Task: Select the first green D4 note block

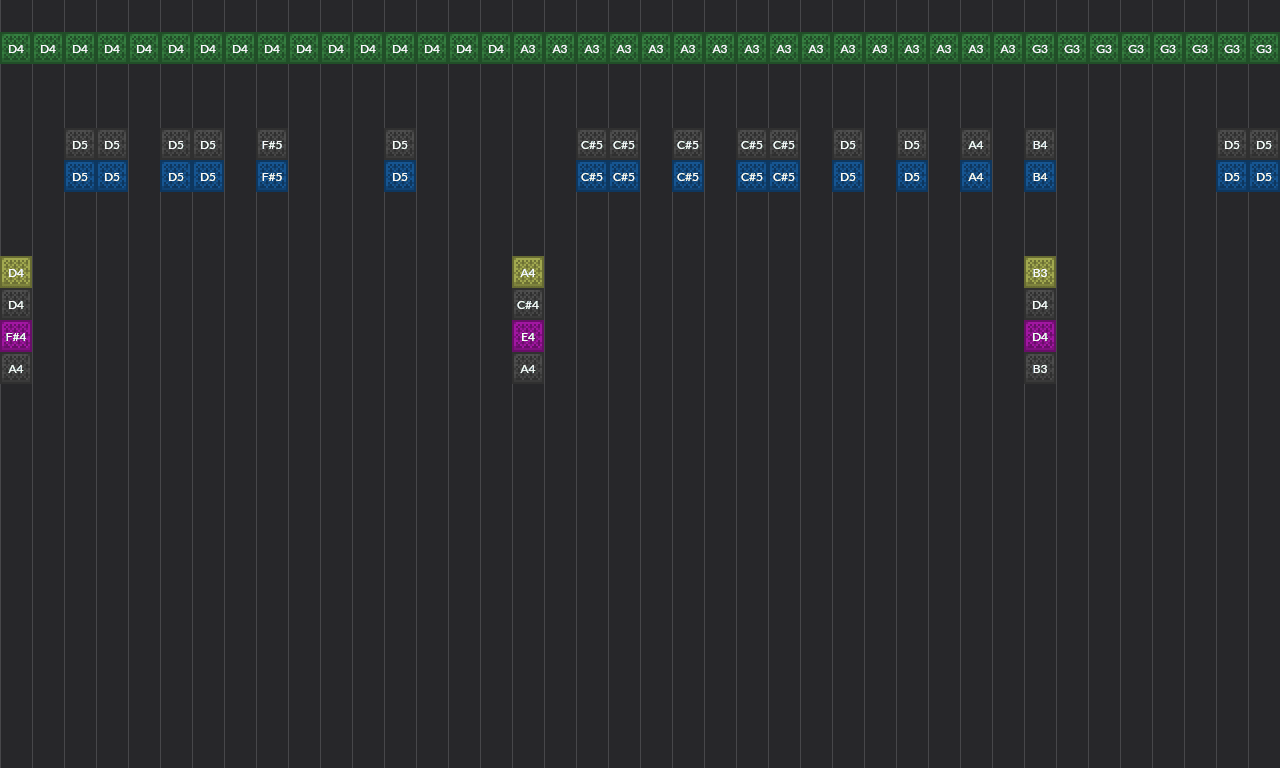Action: coord(16,48)
